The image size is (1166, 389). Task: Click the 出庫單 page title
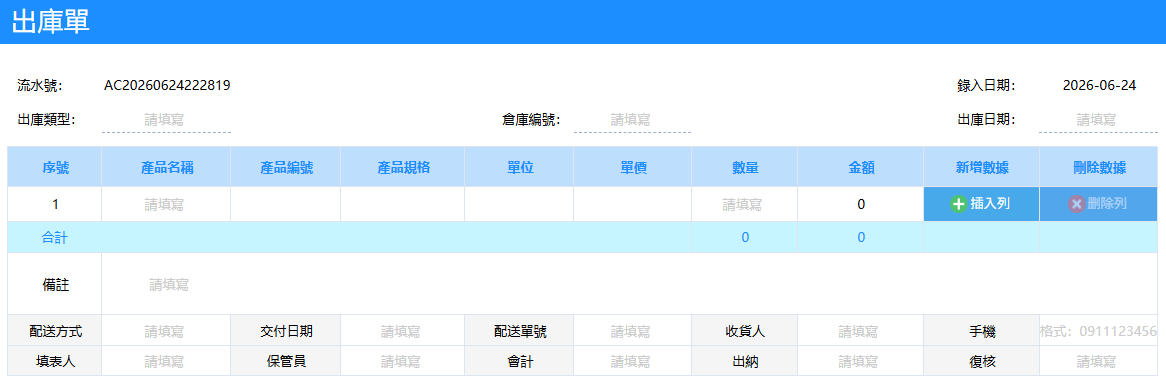click(x=51, y=21)
